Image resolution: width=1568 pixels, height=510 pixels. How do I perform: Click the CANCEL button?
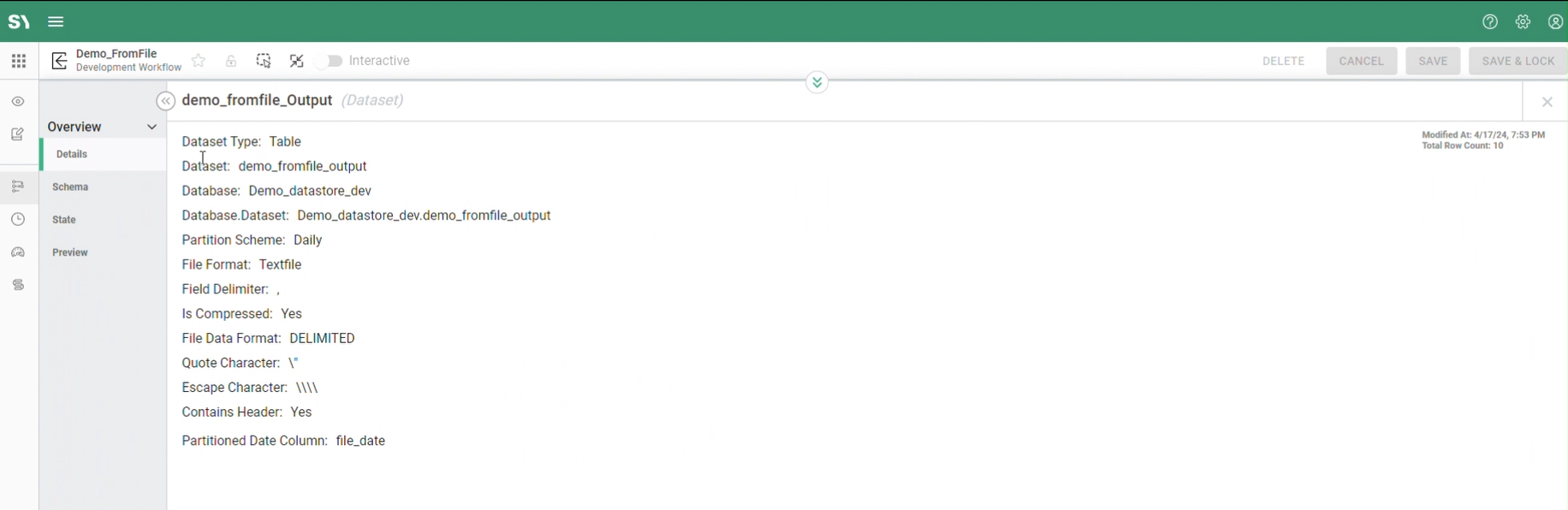point(1361,61)
